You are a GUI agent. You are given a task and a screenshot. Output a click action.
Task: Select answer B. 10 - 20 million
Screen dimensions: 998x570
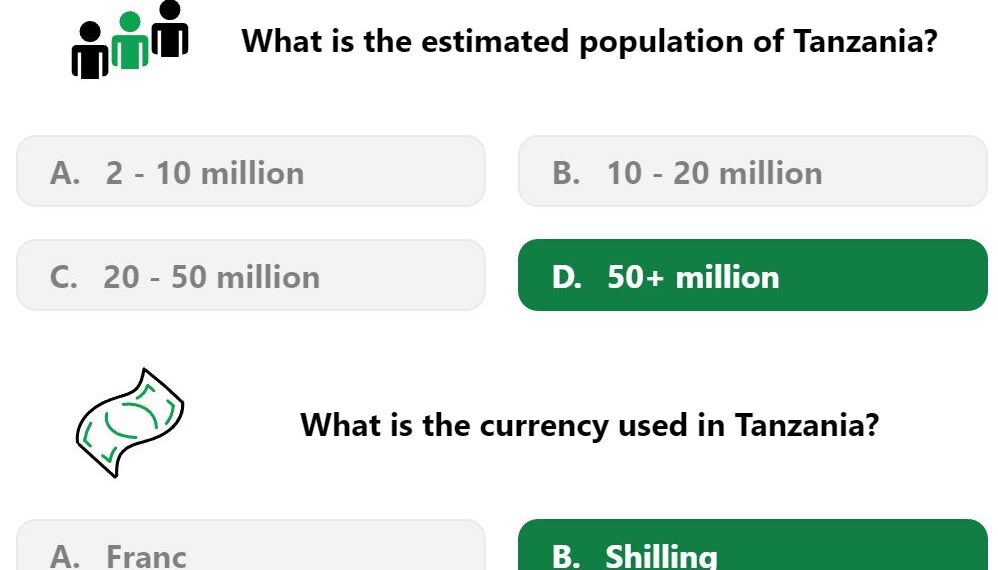(x=753, y=171)
